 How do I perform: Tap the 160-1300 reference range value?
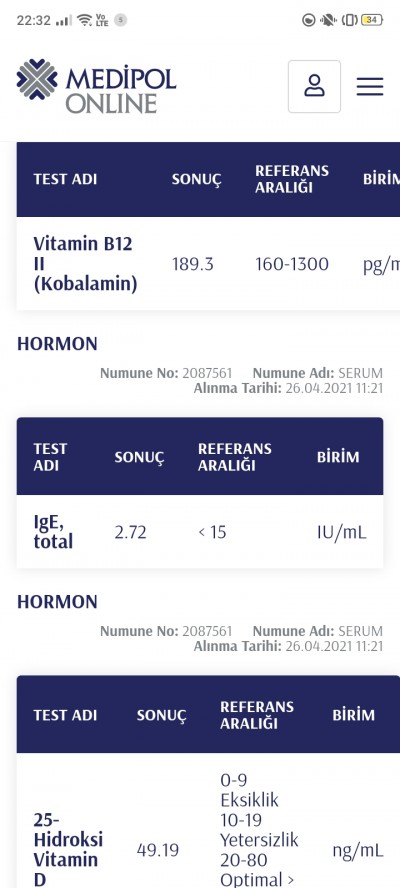tap(292, 264)
